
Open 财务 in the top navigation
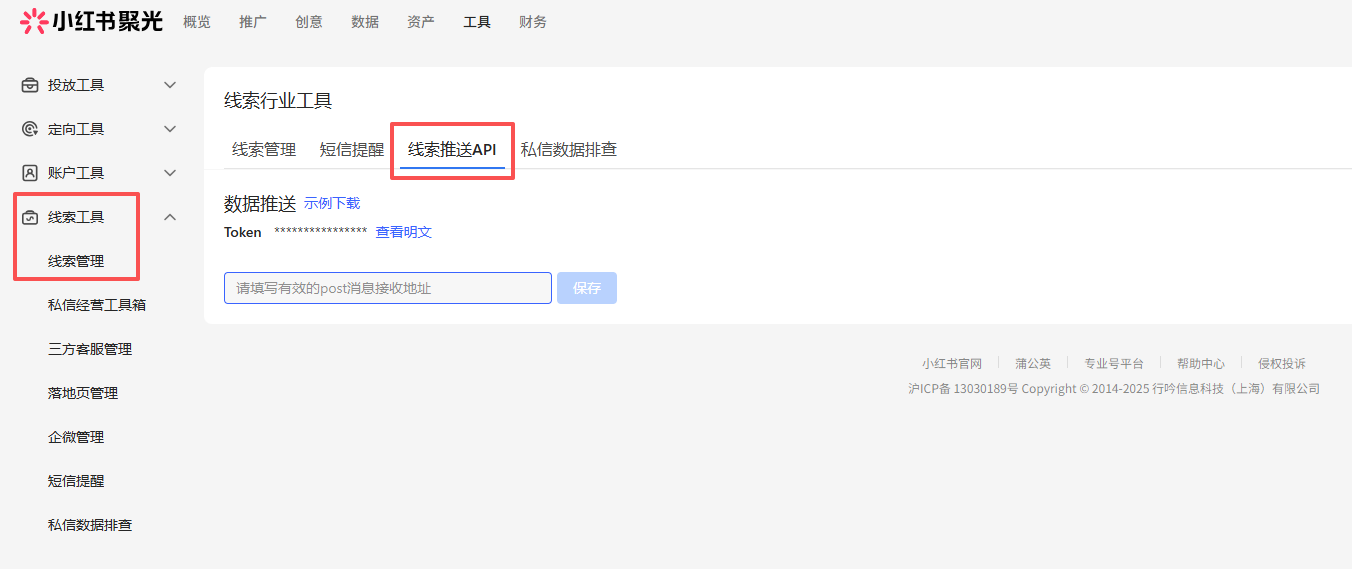[533, 22]
